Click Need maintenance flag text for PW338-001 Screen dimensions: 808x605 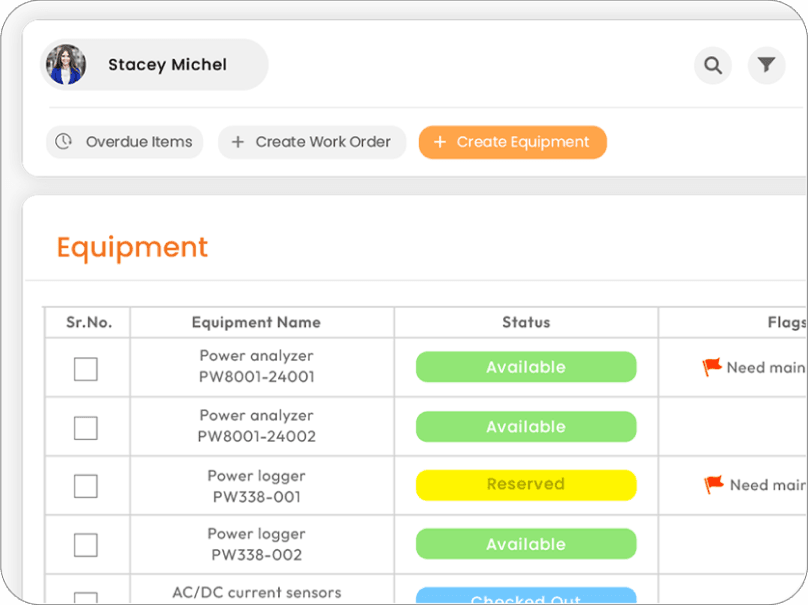(768, 485)
